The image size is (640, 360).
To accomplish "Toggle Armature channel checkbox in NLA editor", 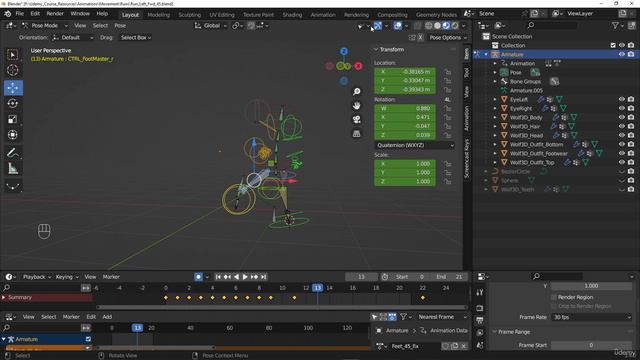I will click(88, 339).
